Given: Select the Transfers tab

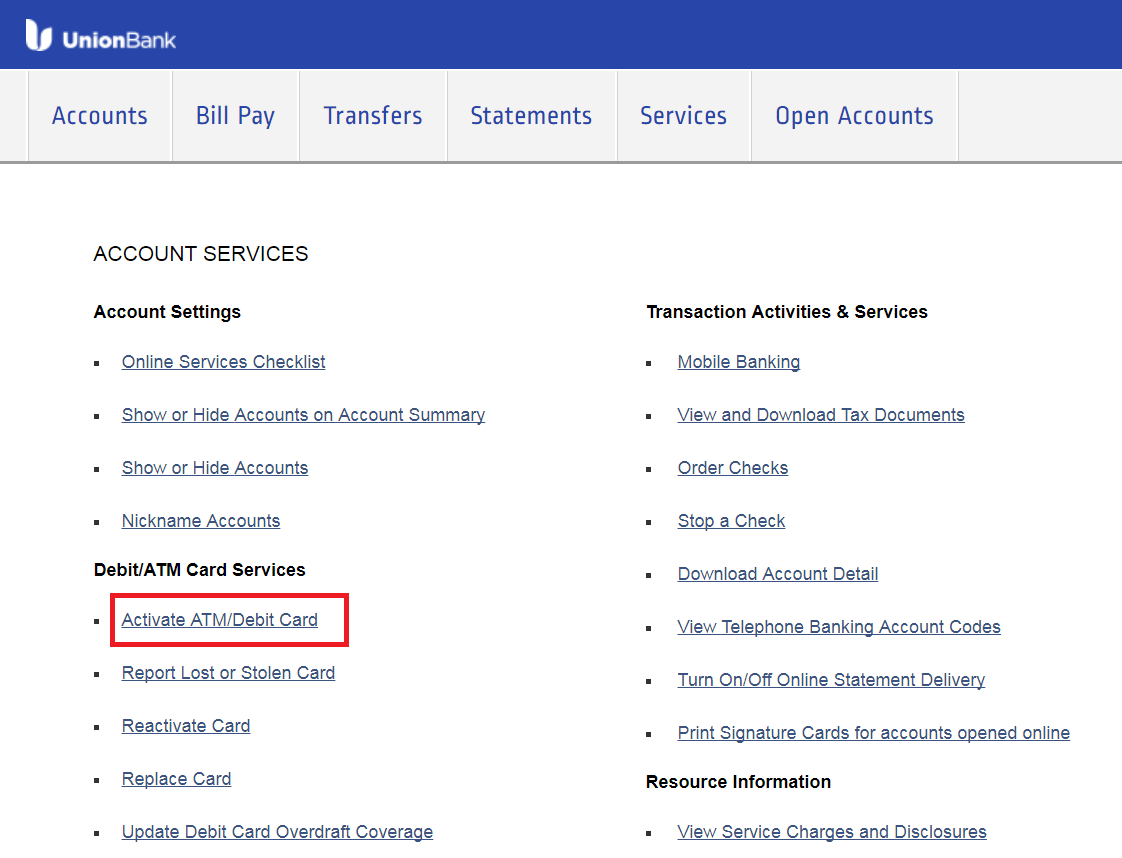Looking at the screenshot, I should 373,116.
